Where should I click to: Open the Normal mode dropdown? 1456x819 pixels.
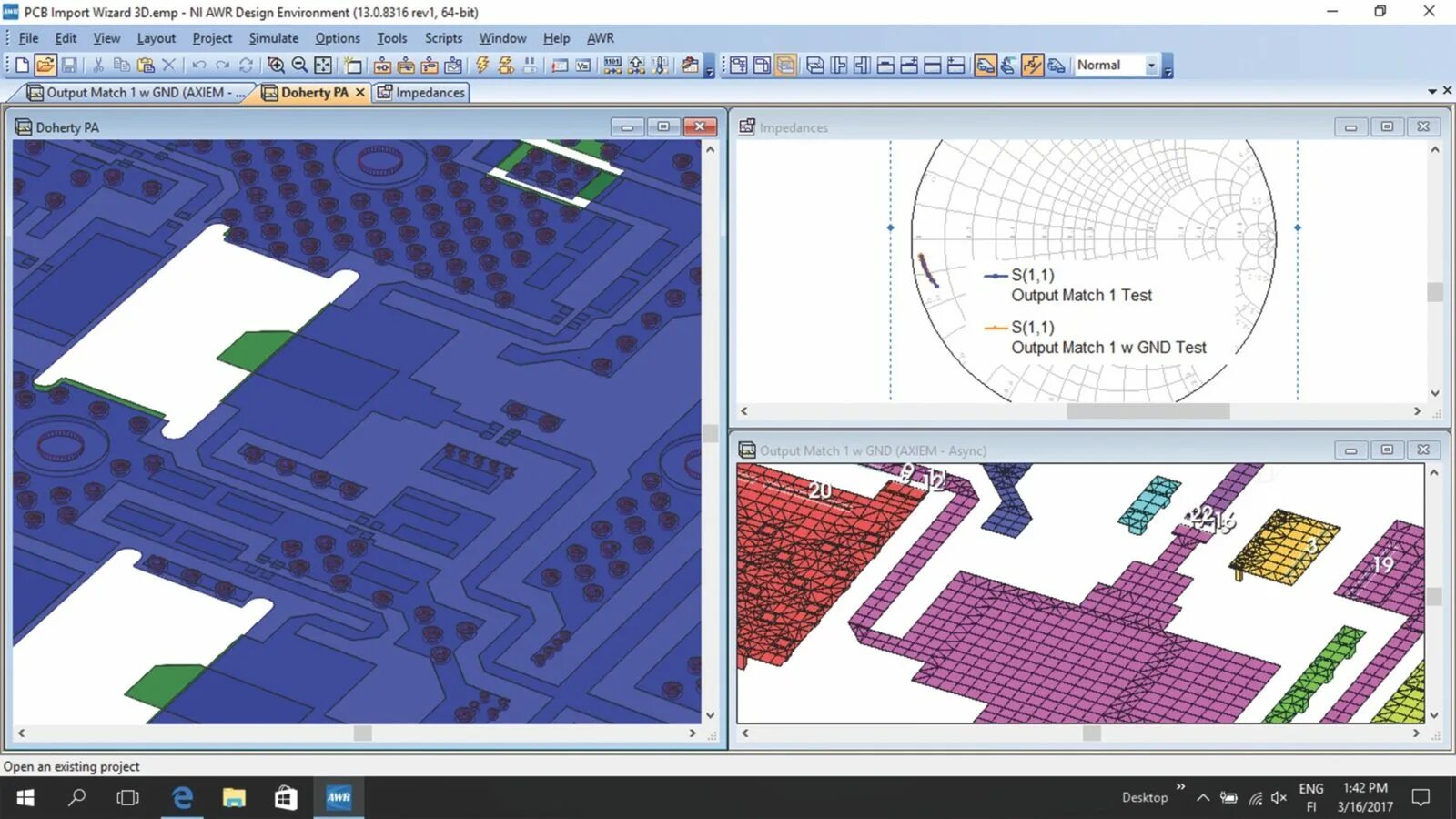pos(1151,65)
